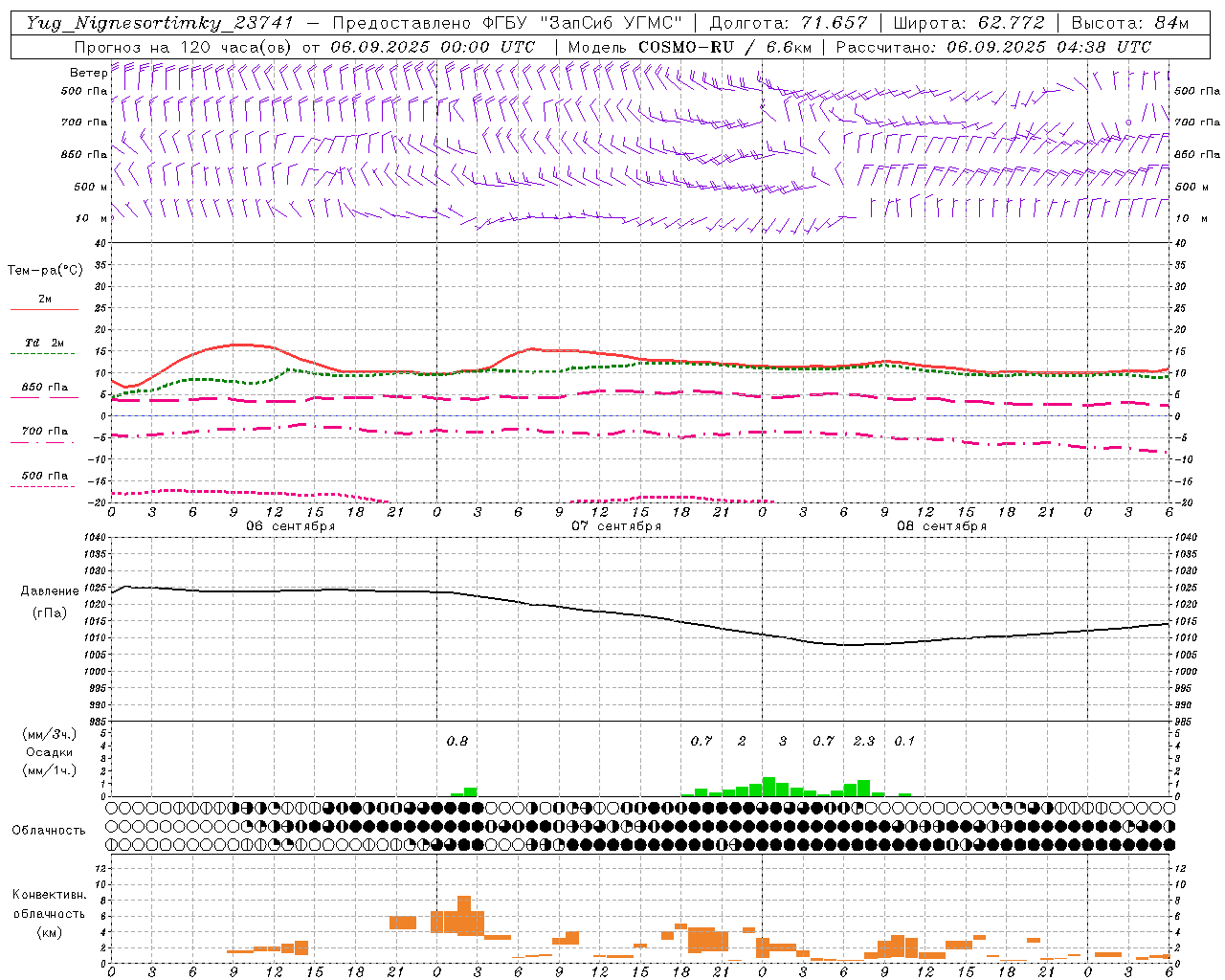1225x980 pixels.
Task: Click the '(мм/3ч.)' precipitation unit label
Action: click(50, 734)
